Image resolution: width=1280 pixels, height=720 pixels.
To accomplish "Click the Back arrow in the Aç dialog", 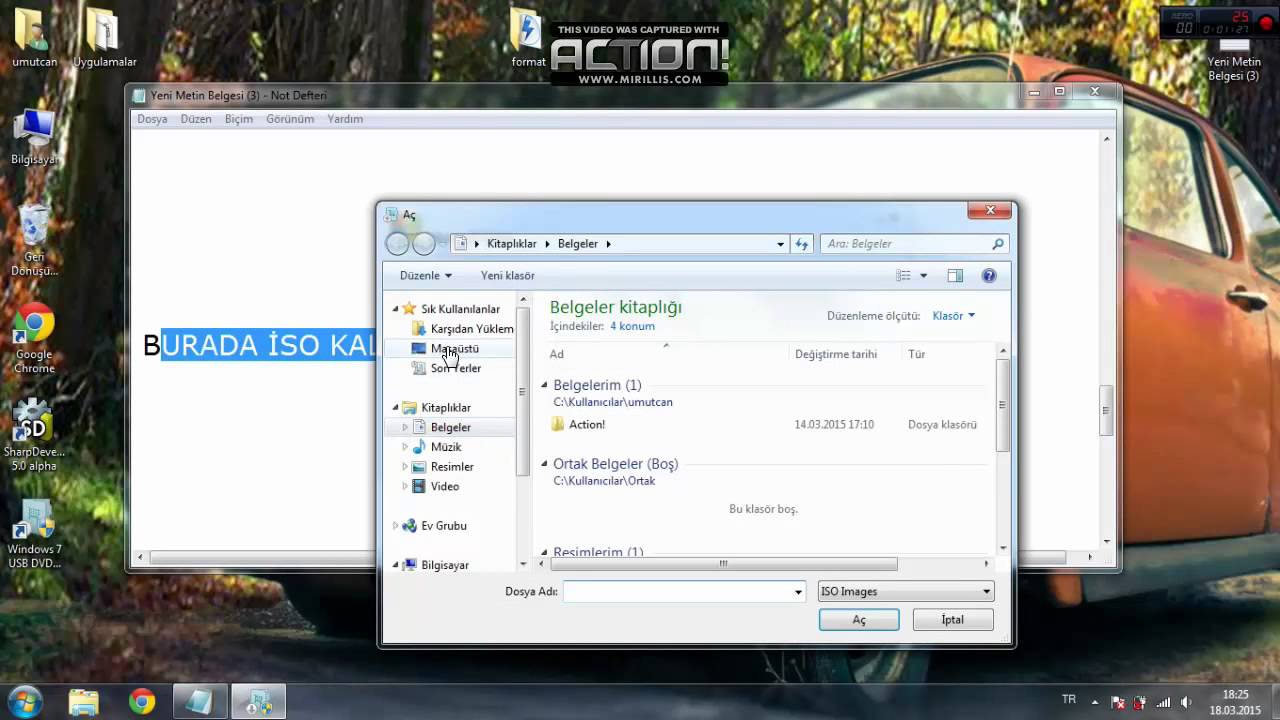I will click(398, 244).
